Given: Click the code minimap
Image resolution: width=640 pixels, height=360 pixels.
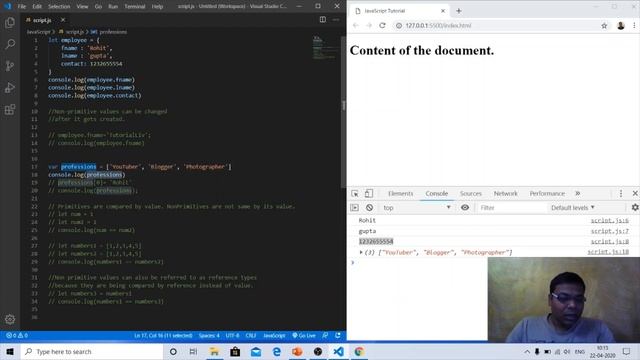Looking at the screenshot, I should pyautogui.click(x=326, y=48).
